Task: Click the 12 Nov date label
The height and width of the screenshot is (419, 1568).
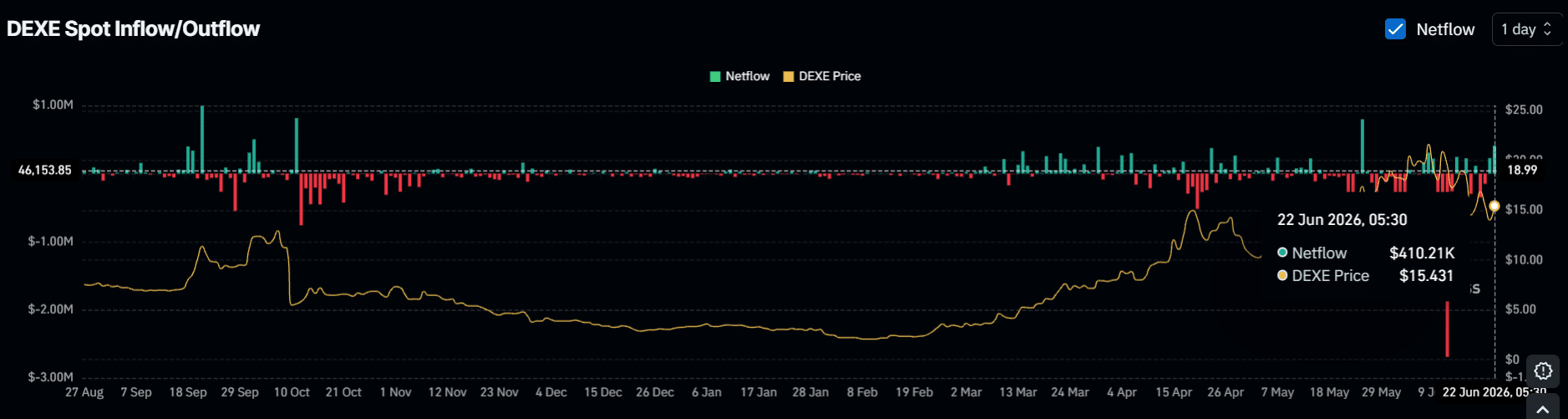Action: 448,391
